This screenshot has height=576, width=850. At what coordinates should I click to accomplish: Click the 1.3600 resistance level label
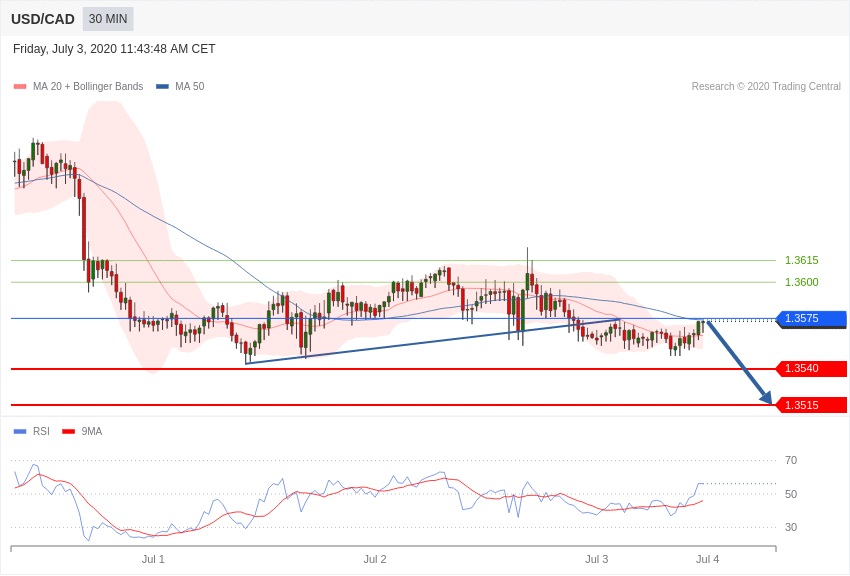click(x=801, y=282)
